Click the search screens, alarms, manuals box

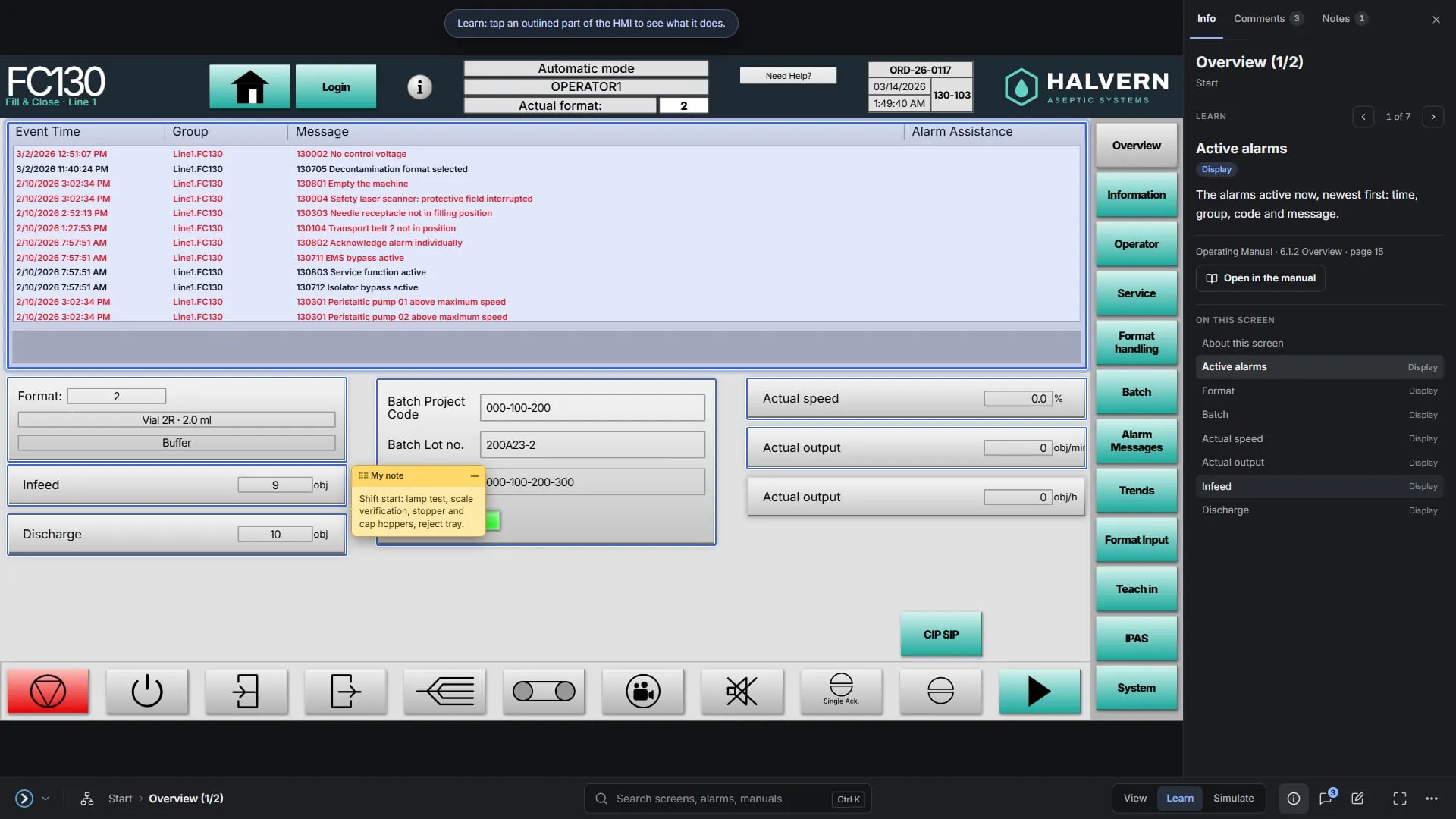[x=727, y=798]
